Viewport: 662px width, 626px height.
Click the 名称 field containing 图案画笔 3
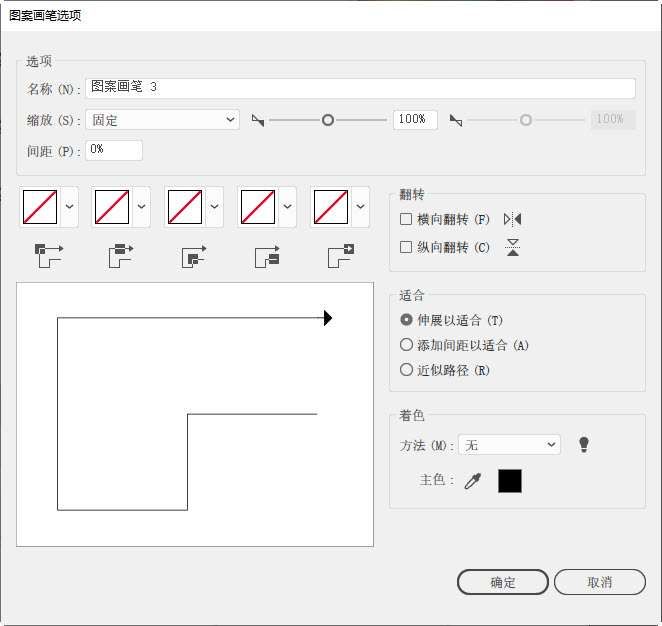coord(361,88)
